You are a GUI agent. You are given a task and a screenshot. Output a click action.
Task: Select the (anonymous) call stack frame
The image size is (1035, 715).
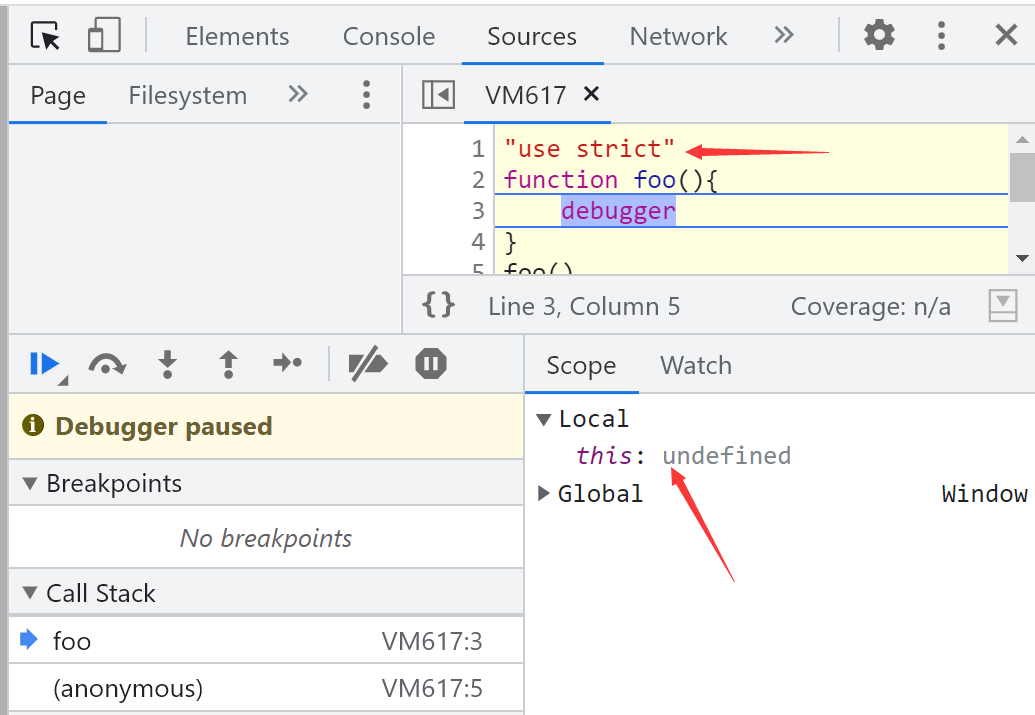(x=127, y=688)
